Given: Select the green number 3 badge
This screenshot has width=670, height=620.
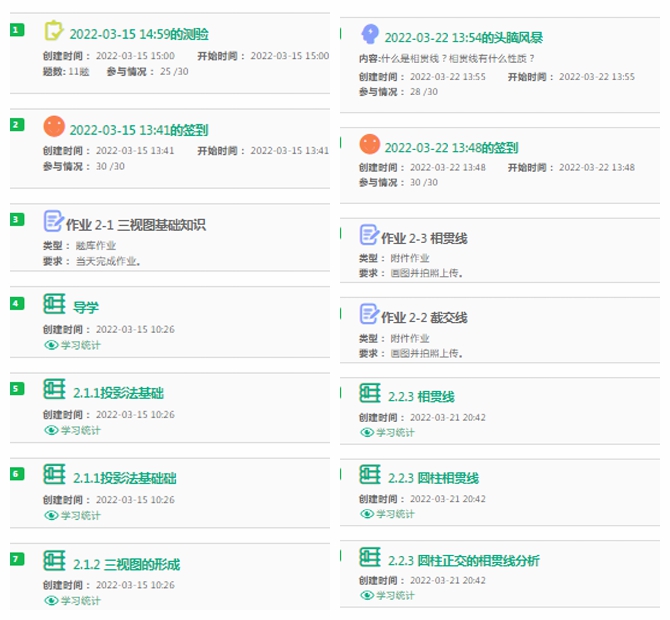Looking at the screenshot, I should (17, 220).
